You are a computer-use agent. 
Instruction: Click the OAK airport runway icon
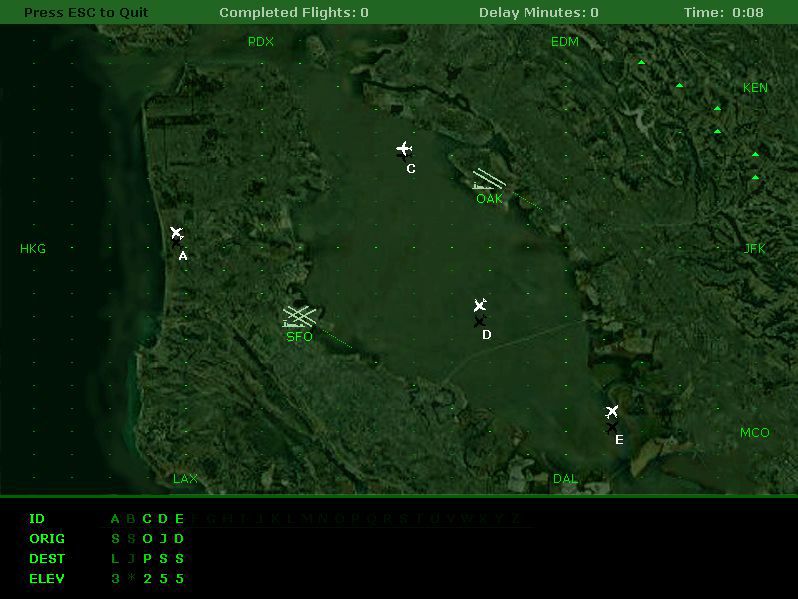pyautogui.click(x=489, y=179)
